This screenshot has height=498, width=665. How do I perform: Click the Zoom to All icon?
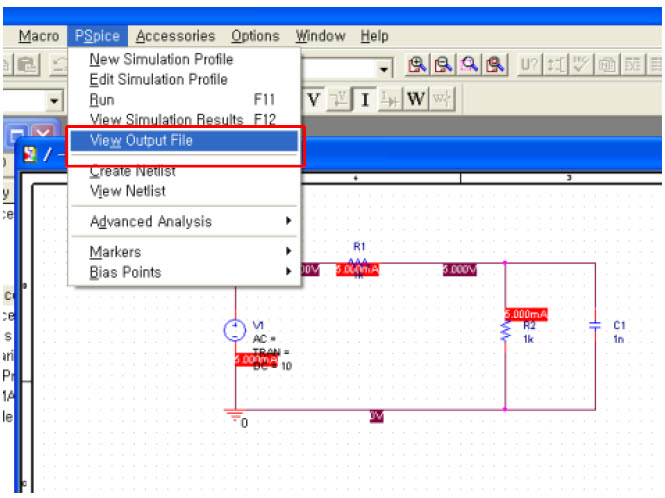tap(495, 65)
